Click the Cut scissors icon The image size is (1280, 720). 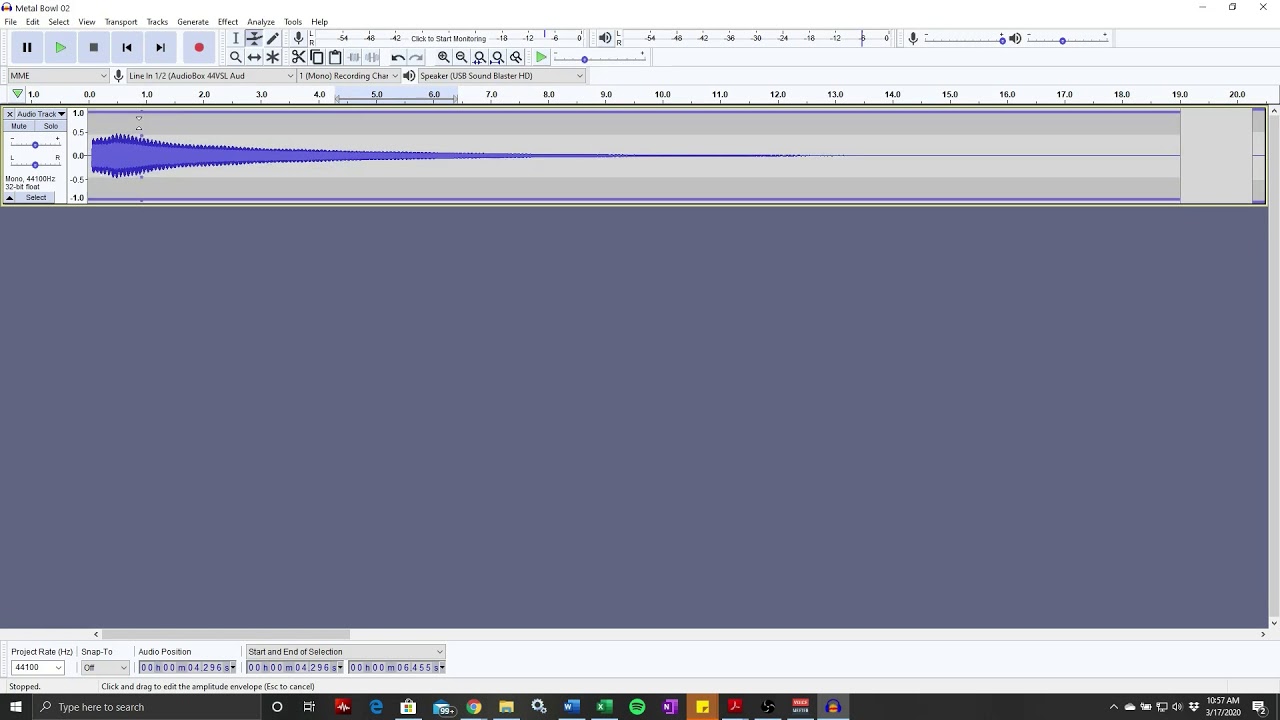pyautogui.click(x=298, y=57)
